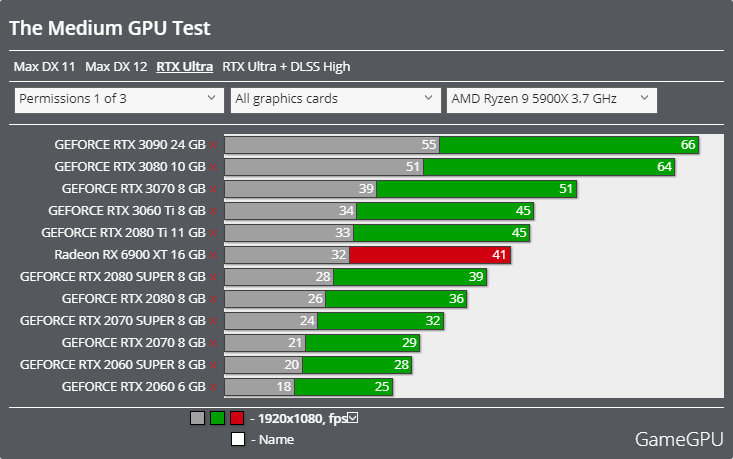Expand the All graphics cards dropdown

point(336,100)
